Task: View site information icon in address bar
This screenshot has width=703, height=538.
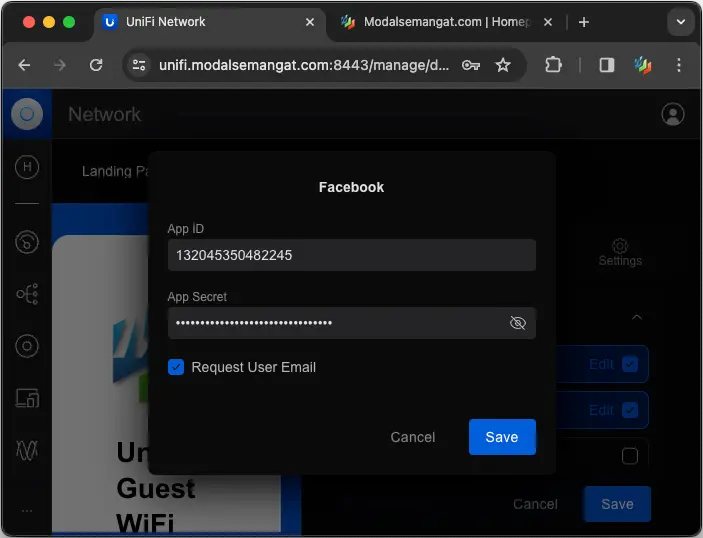Action: click(139, 65)
